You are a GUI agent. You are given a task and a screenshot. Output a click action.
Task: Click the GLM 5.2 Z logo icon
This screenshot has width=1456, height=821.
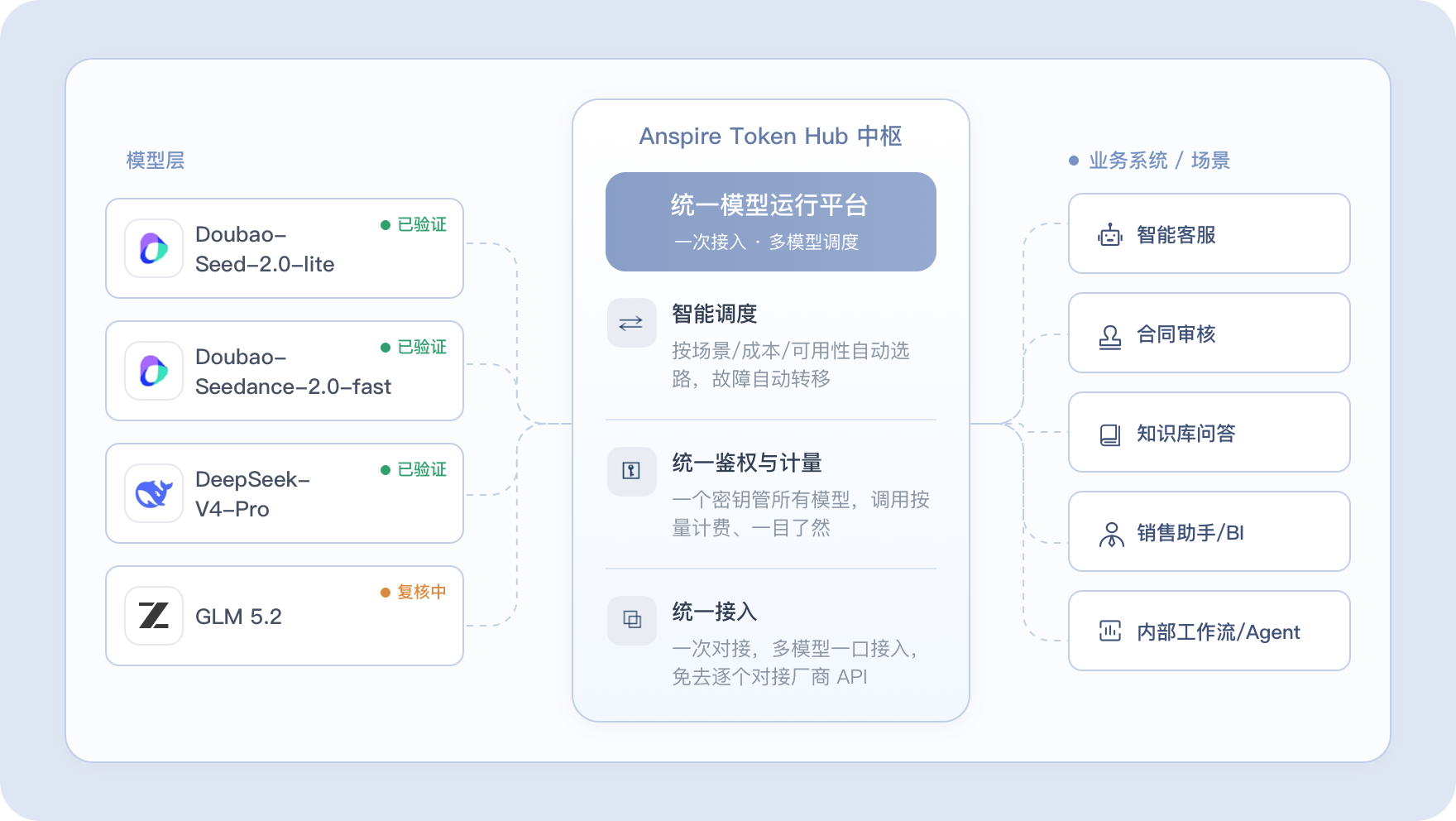154,616
